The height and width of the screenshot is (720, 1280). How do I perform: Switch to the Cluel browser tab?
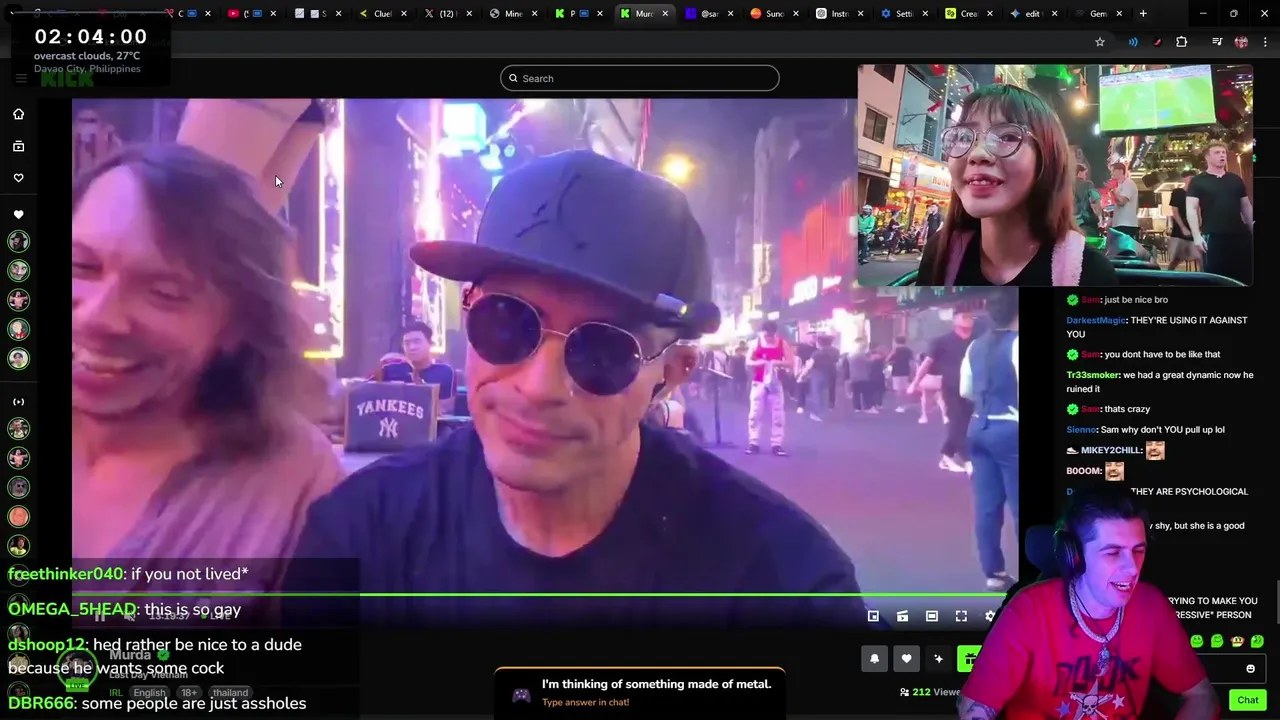[x=383, y=14]
